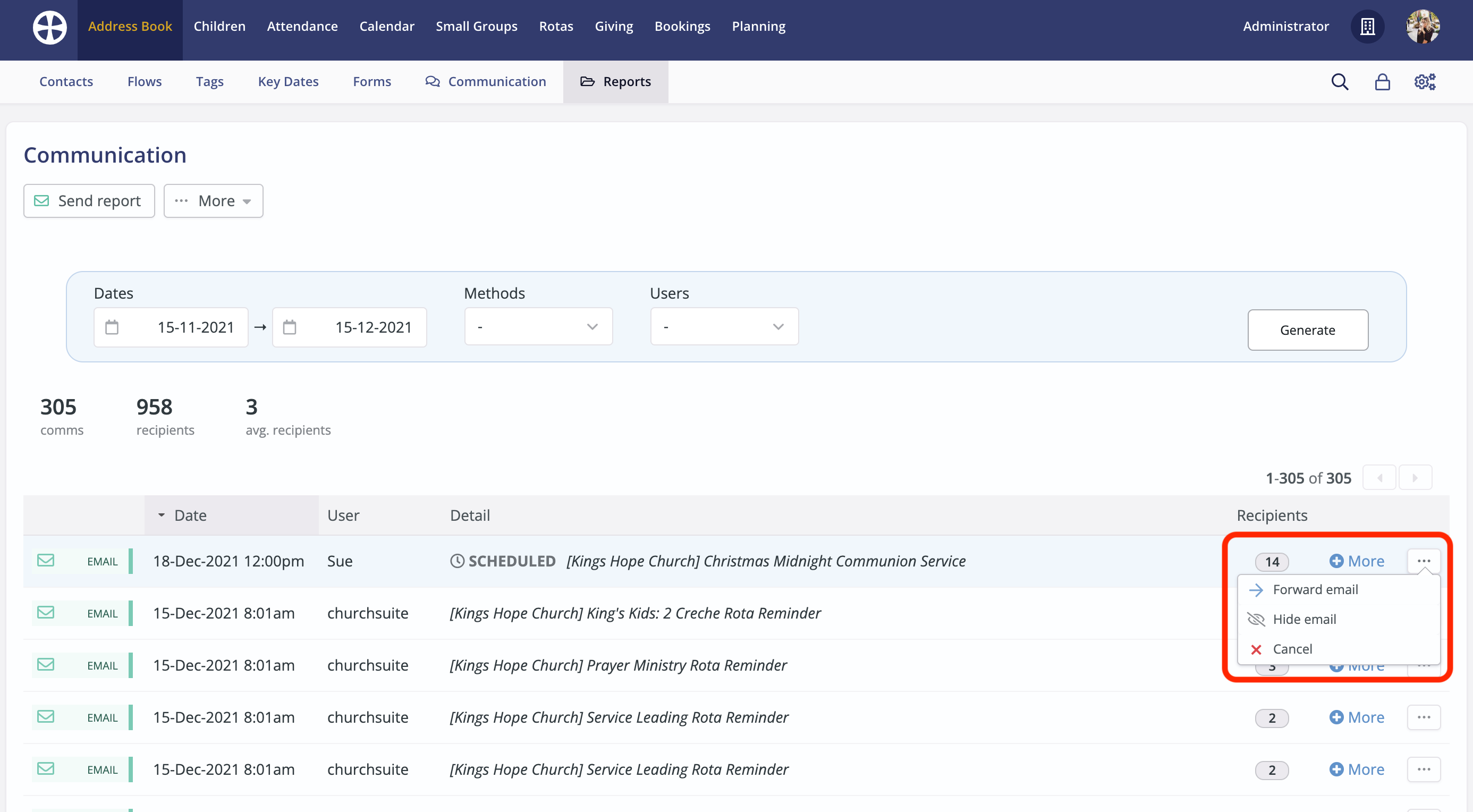Open the Users dropdown
This screenshot has width=1473, height=812.
point(724,326)
